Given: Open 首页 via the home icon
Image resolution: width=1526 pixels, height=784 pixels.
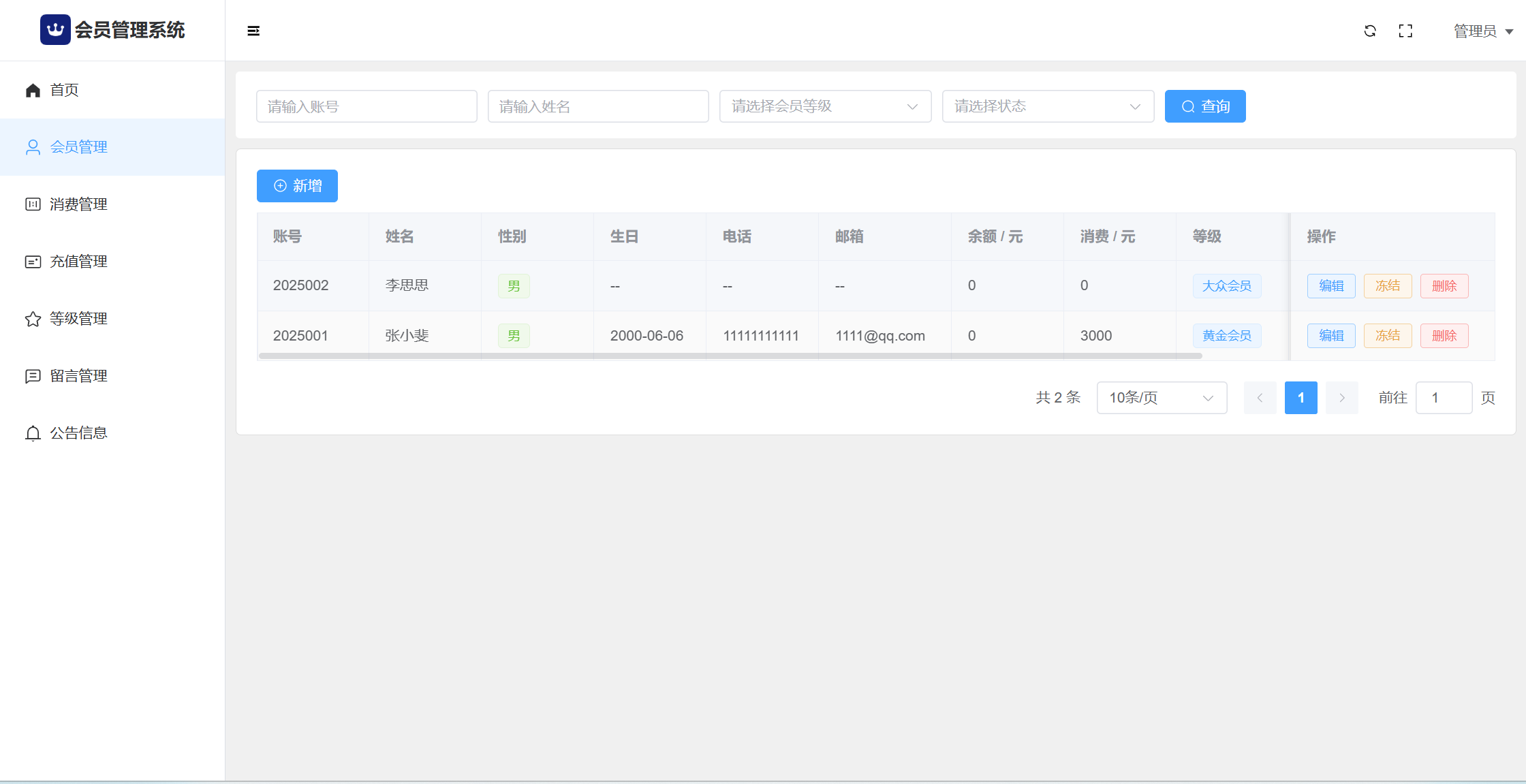Looking at the screenshot, I should [x=33, y=90].
